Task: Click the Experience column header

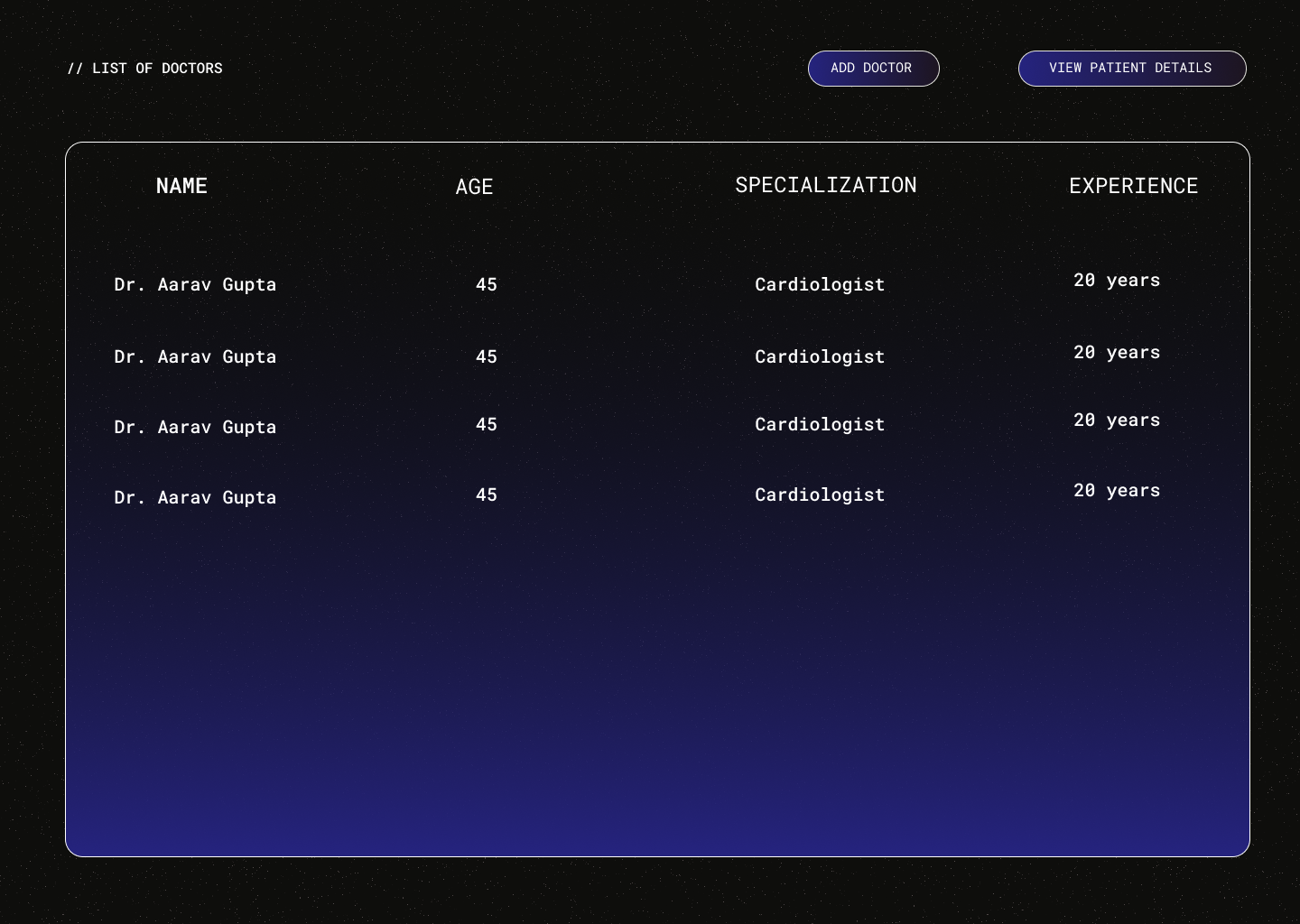Action: pos(1134,186)
